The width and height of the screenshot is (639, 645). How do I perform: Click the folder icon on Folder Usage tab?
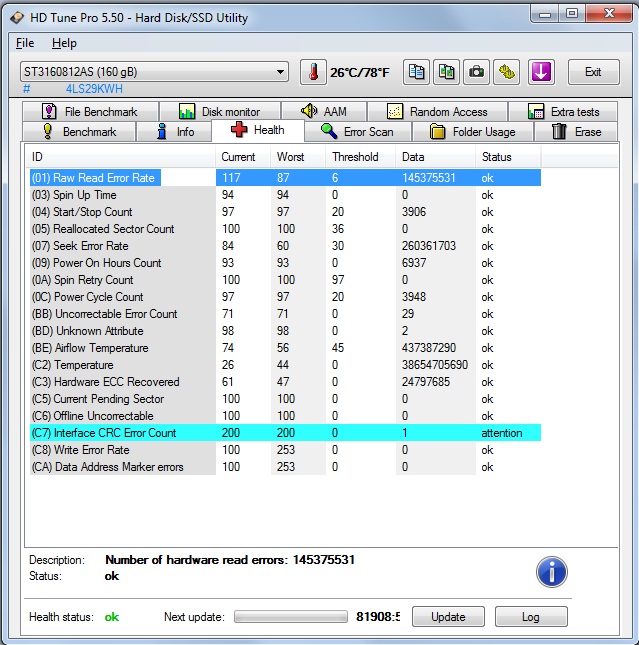pyautogui.click(x=437, y=132)
